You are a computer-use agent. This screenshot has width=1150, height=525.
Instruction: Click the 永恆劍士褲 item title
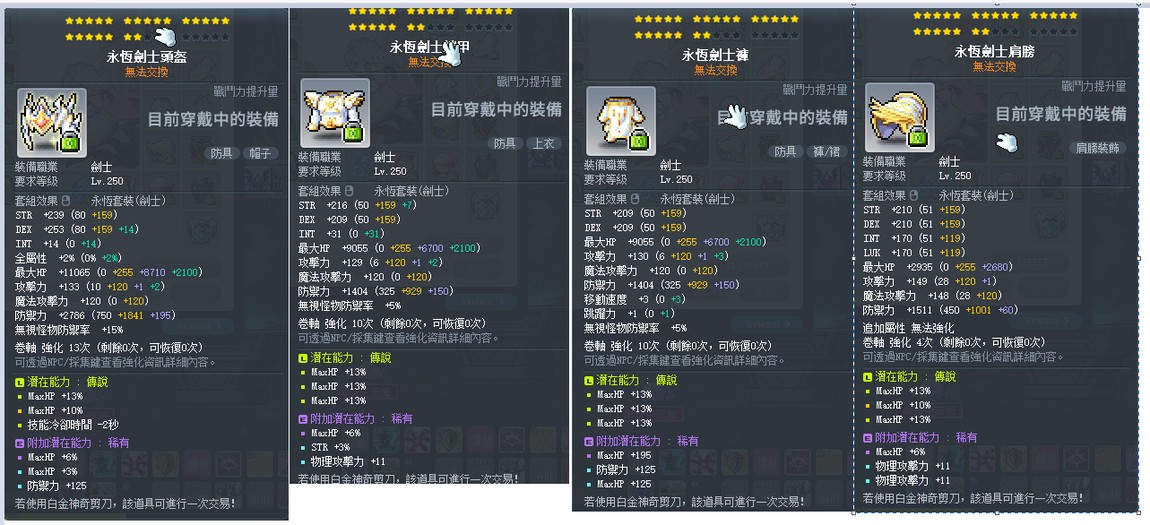[715, 55]
